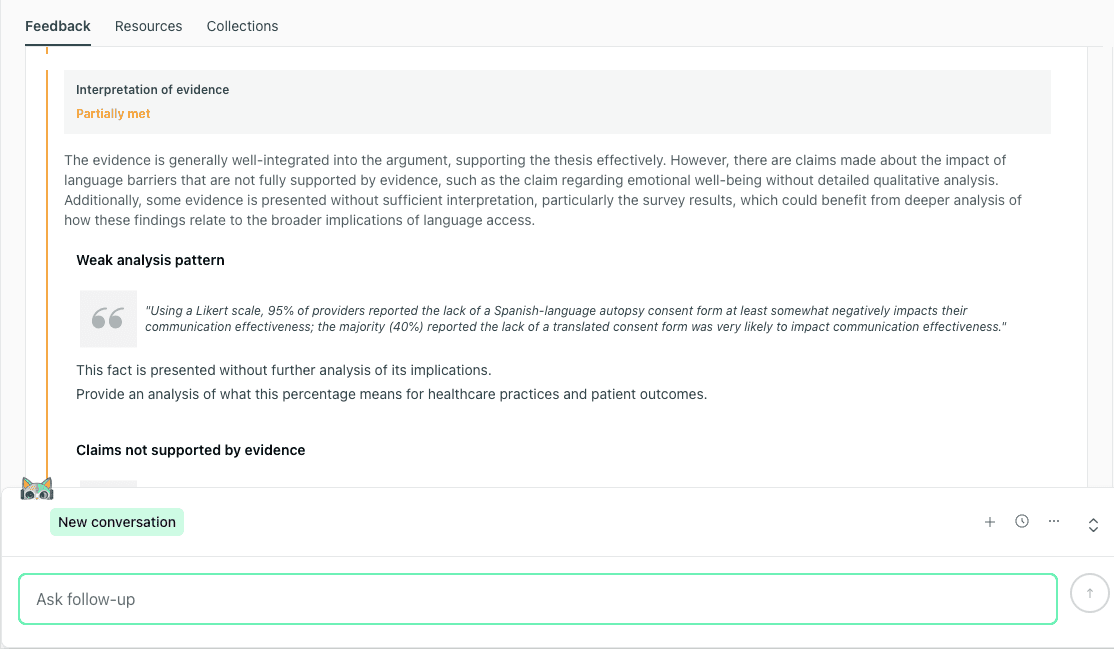Viewport: 1114px width, 649px height.
Task: Send the follow-up message via arrow button
Action: (x=1089, y=592)
